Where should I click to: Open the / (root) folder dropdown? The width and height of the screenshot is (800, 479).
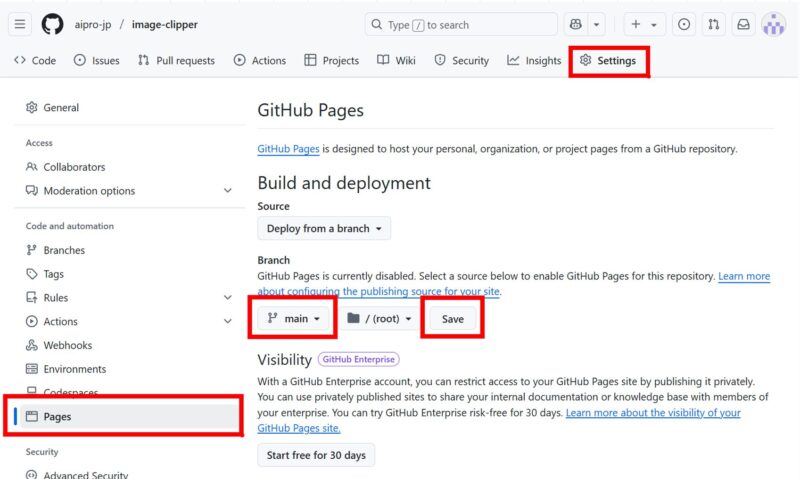(x=380, y=318)
